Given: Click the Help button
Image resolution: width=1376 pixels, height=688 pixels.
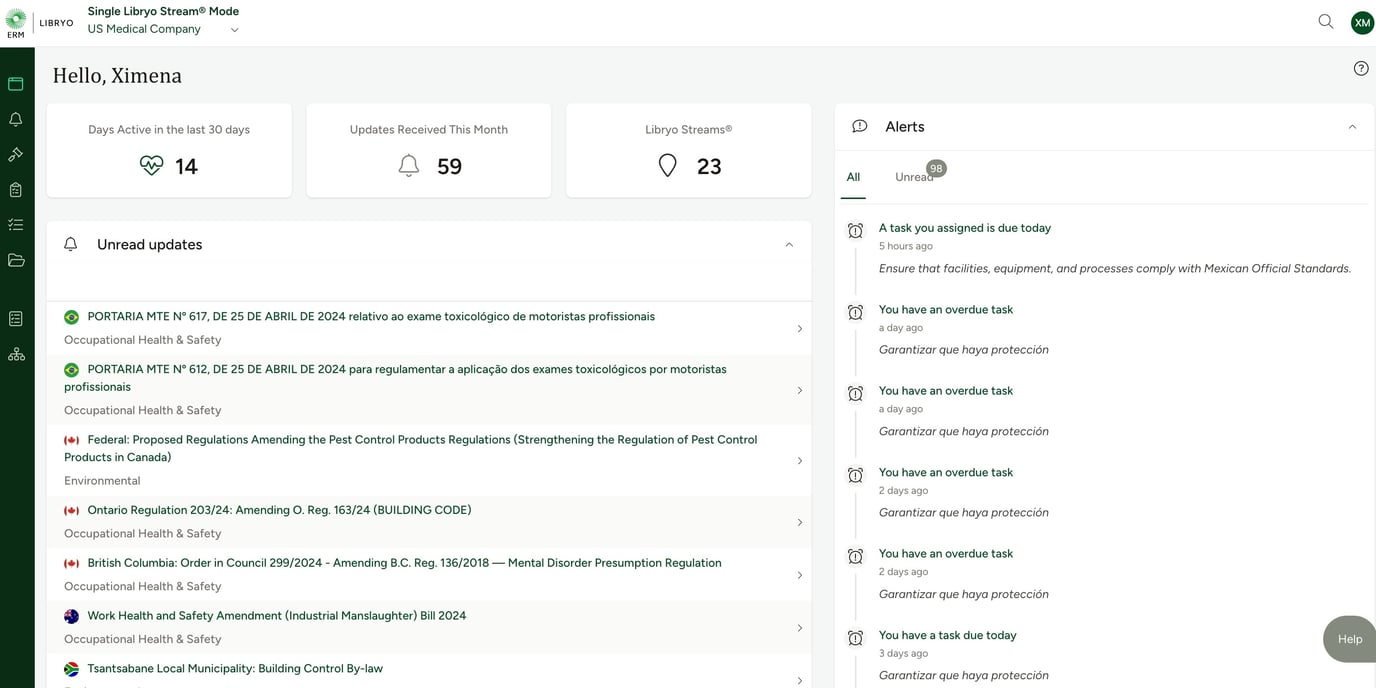Looking at the screenshot, I should pyautogui.click(x=1348, y=639).
